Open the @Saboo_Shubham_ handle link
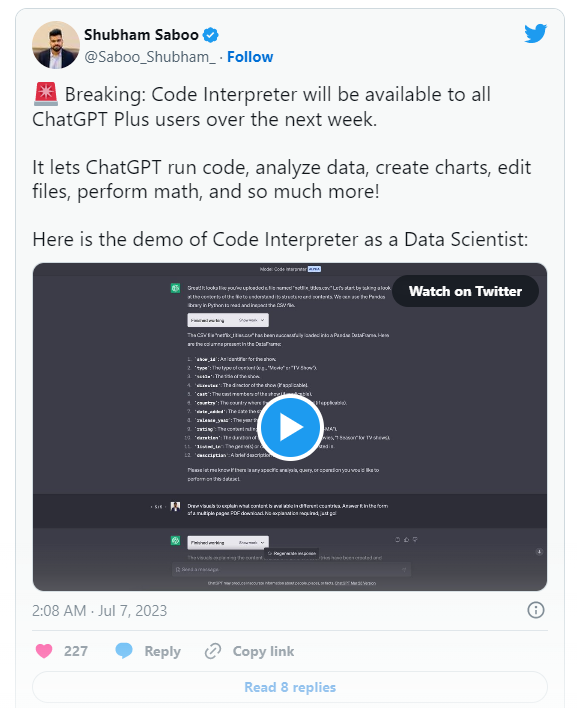This screenshot has height=708, width=577. (x=150, y=57)
